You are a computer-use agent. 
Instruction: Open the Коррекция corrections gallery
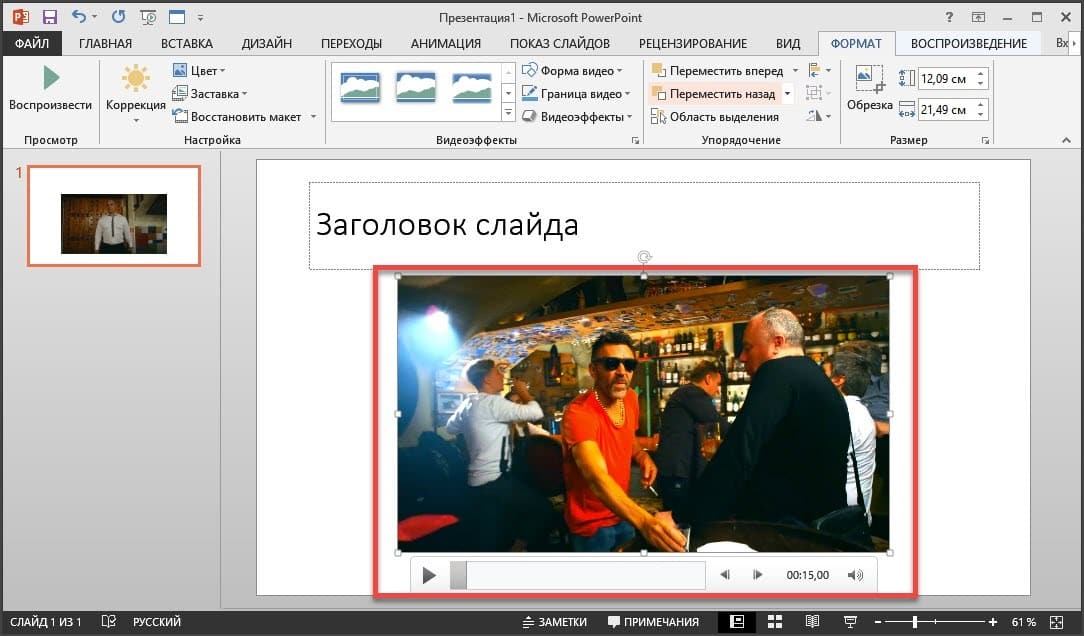pyautogui.click(x=136, y=93)
